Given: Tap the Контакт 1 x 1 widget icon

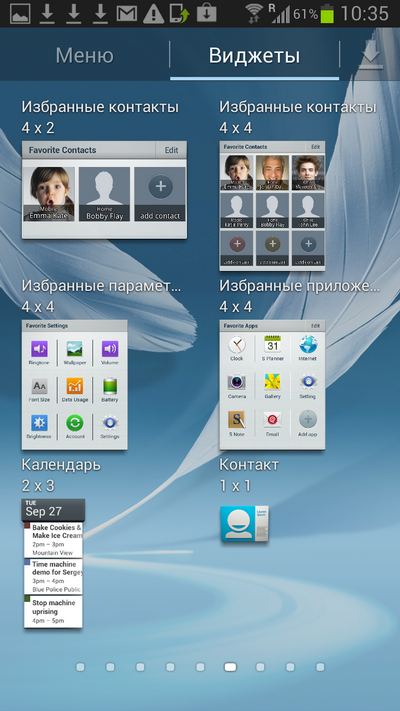Looking at the screenshot, I should 244,523.
